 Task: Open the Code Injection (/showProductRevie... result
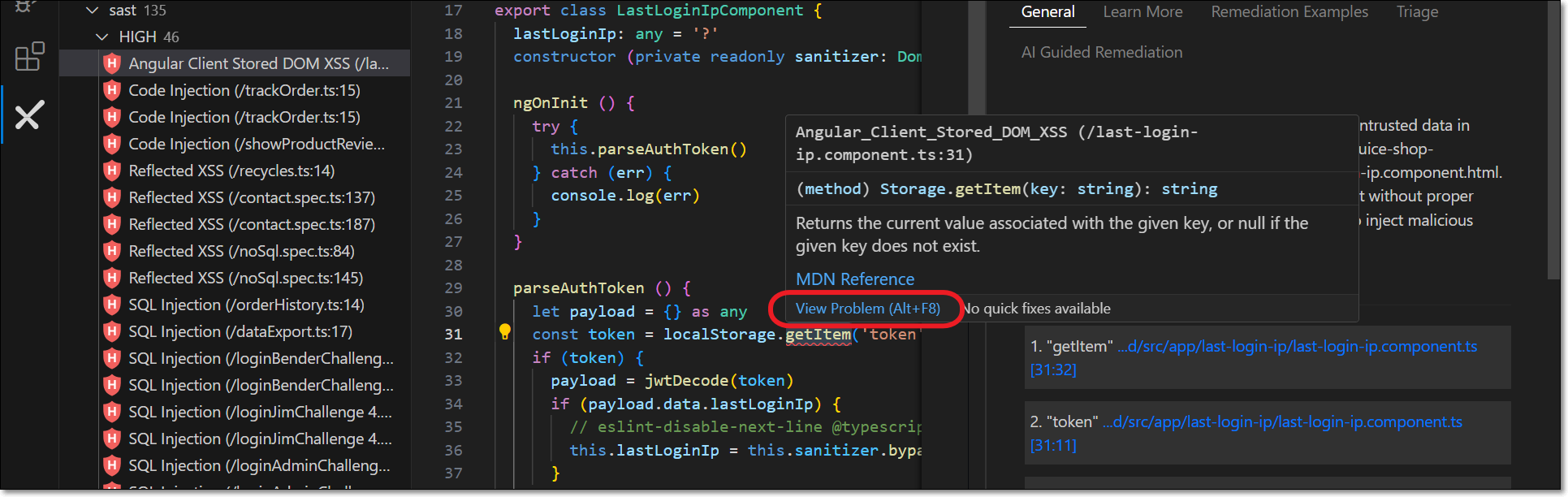click(257, 144)
